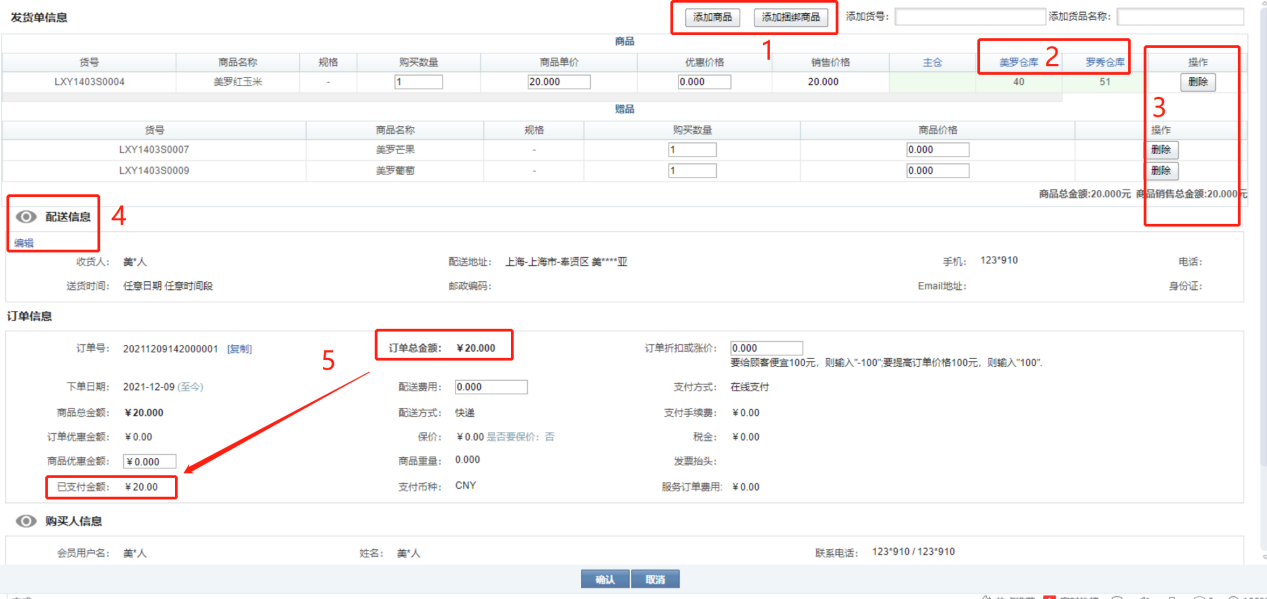
Task: Click the 送货时间 value 任意日期 任意时间段
Action: point(168,286)
